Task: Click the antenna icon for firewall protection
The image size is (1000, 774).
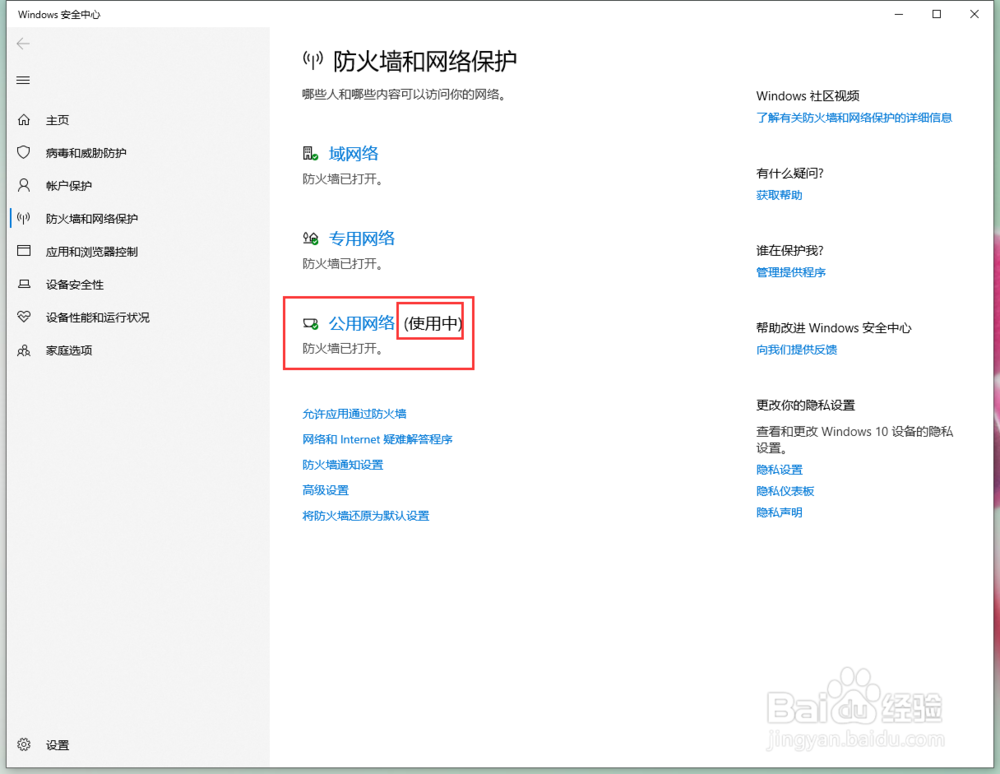Action: pyautogui.click(x=24, y=218)
